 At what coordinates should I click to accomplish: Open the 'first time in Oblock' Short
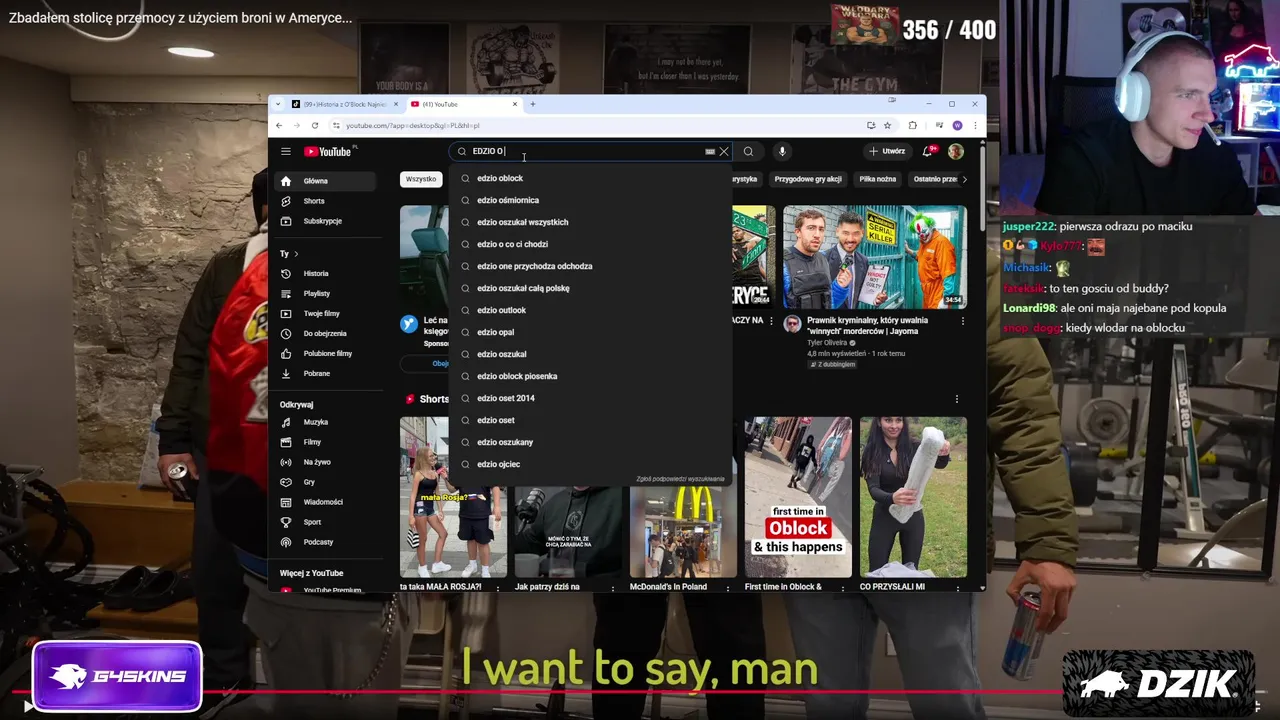click(798, 497)
